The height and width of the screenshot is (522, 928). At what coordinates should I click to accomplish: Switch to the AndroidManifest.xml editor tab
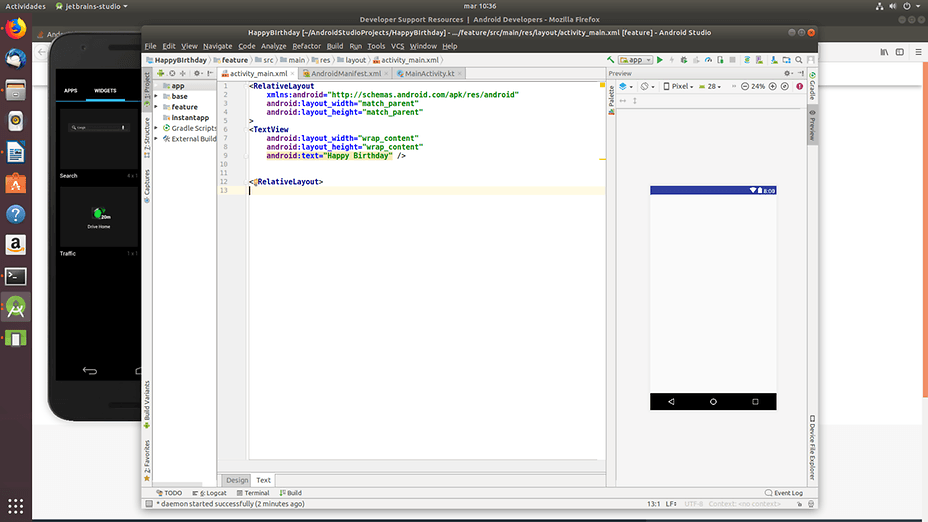pos(346,73)
